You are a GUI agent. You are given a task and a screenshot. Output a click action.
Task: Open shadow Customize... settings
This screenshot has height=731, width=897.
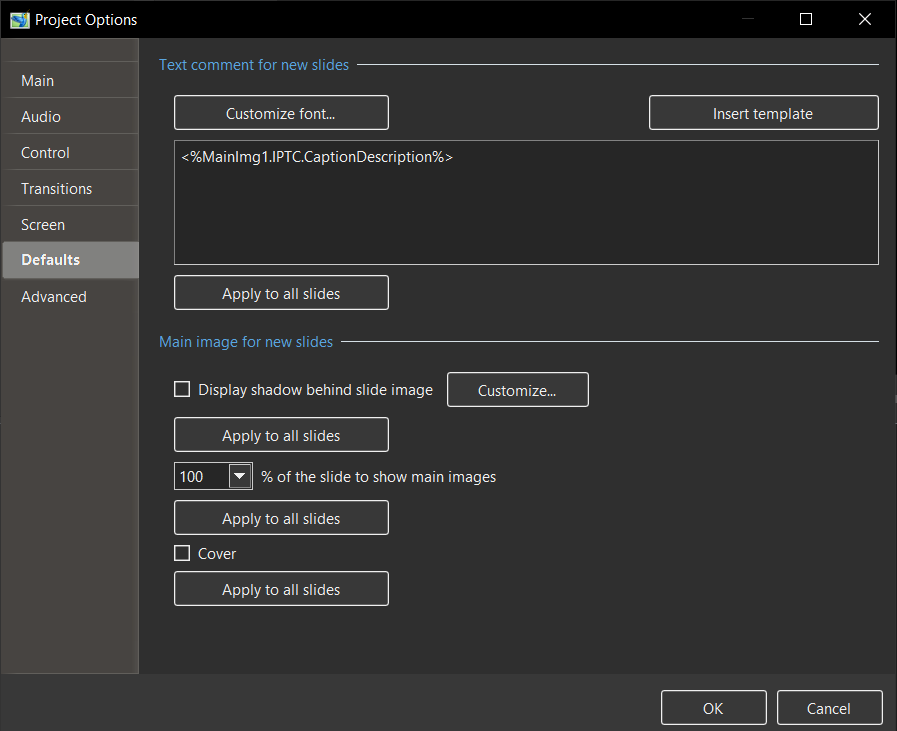[517, 390]
